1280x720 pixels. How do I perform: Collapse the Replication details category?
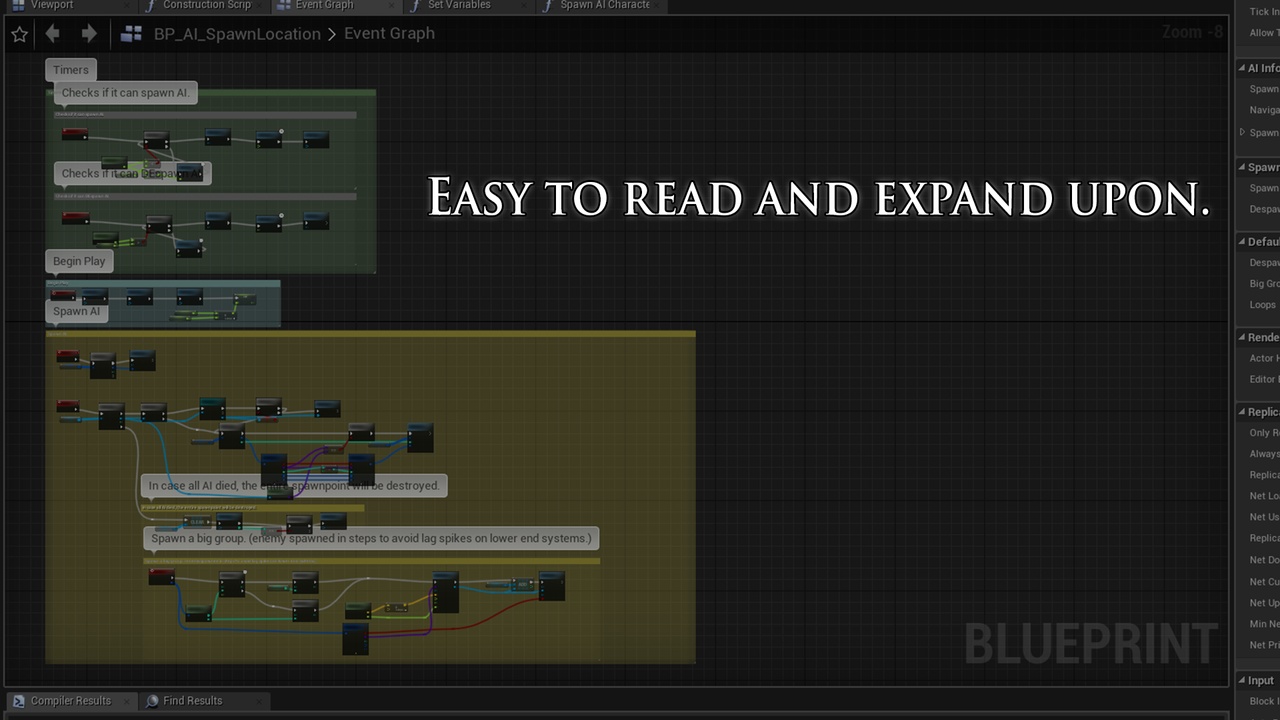click(x=1242, y=412)
